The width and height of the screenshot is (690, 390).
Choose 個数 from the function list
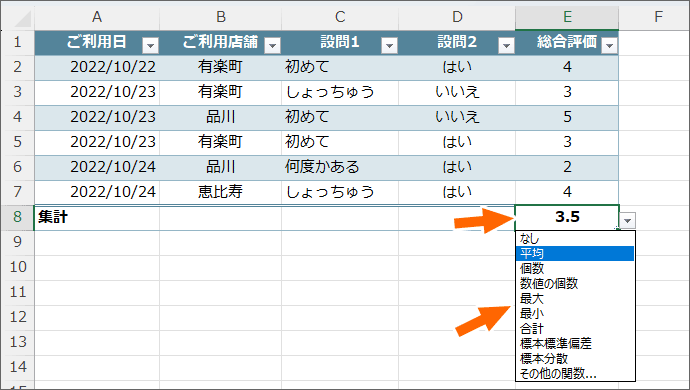tap(575, 269)
